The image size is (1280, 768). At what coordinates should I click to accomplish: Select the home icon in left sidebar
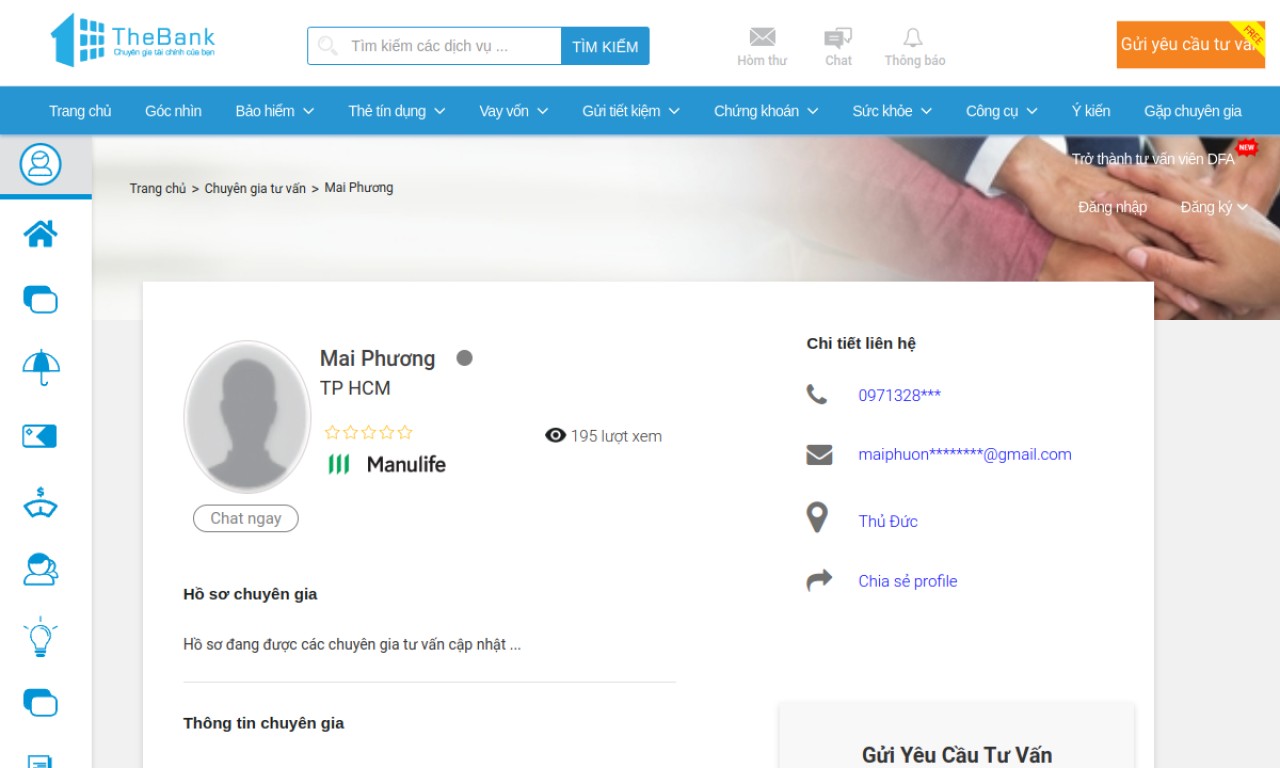(x=41, y=234)
